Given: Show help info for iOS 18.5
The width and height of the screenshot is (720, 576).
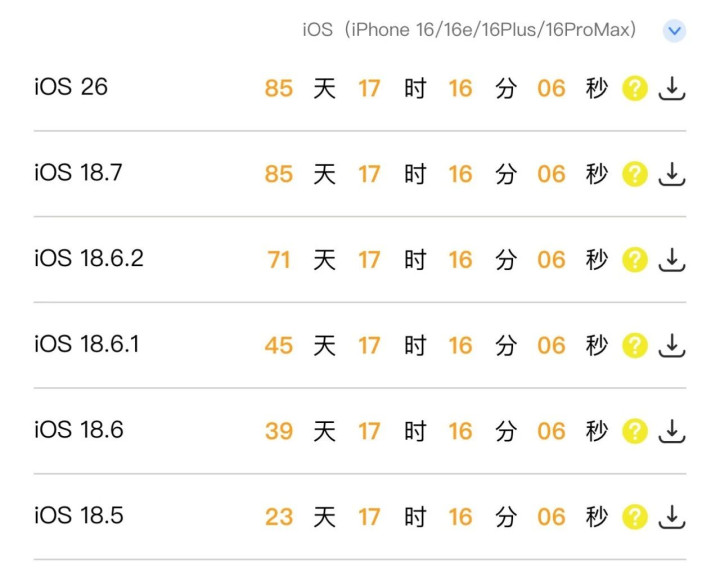Looking at the screenshot, I should tap(635, 517).
